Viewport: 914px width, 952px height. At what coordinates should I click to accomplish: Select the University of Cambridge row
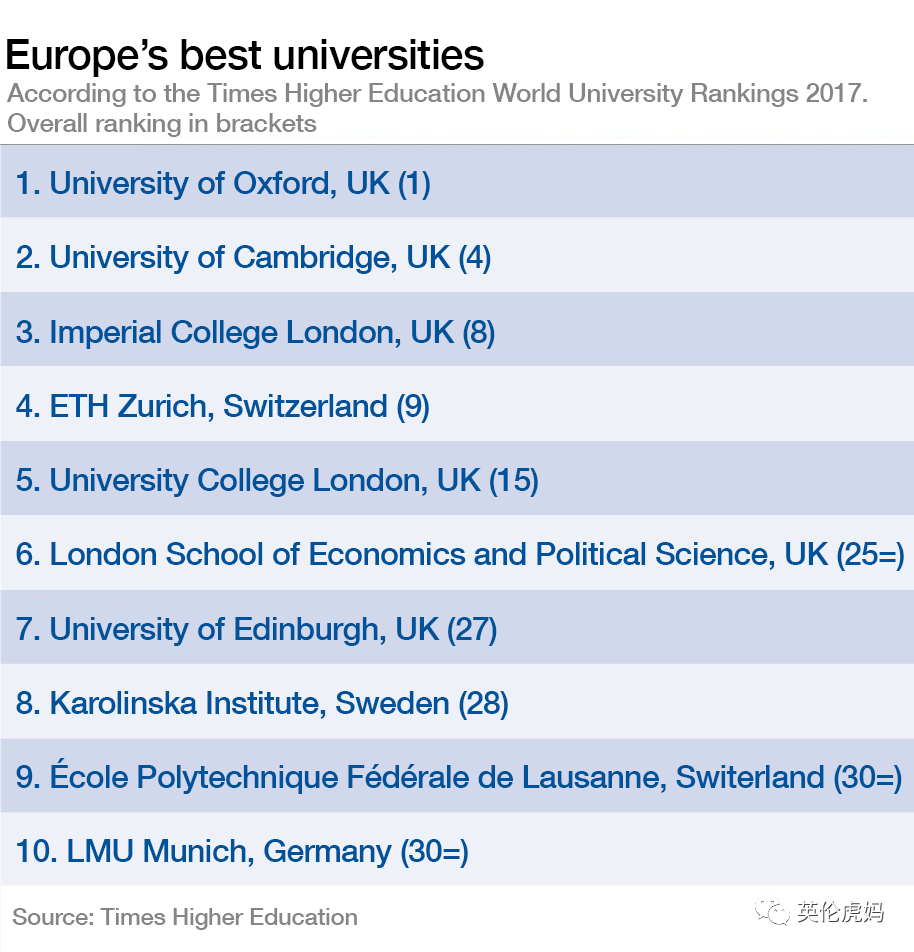point(457,256)
